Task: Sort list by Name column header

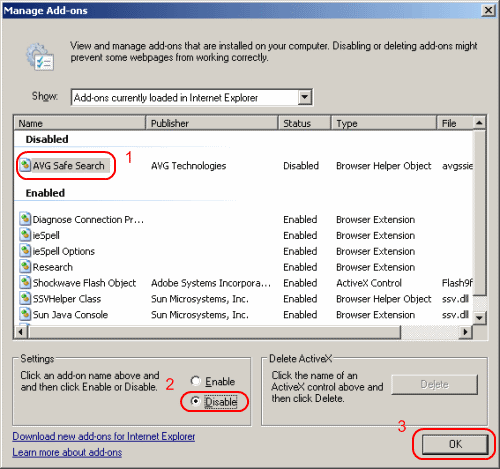Action: 80,123
